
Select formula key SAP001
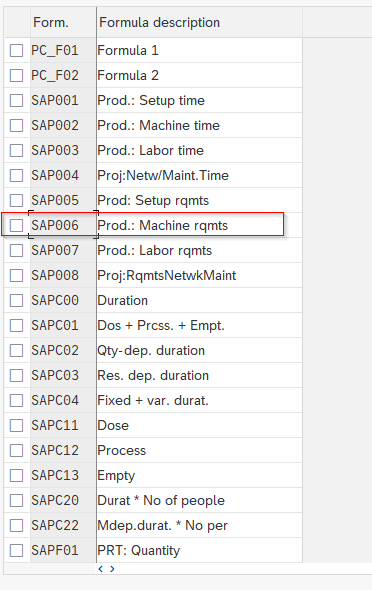click(x=63, y=100)
